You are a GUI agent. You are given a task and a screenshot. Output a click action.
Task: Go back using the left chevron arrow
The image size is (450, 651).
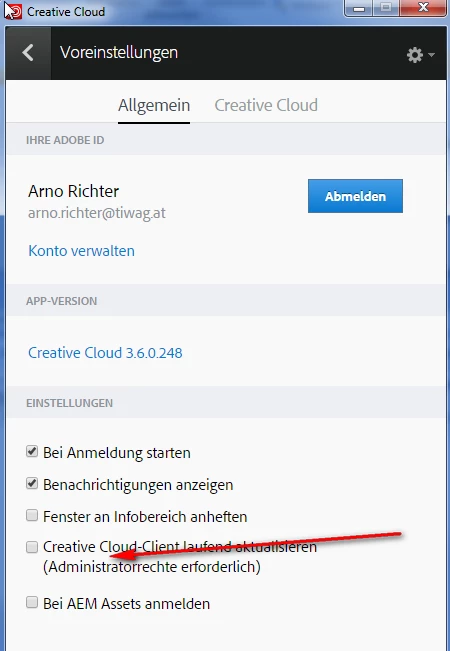tap(28, 53)
